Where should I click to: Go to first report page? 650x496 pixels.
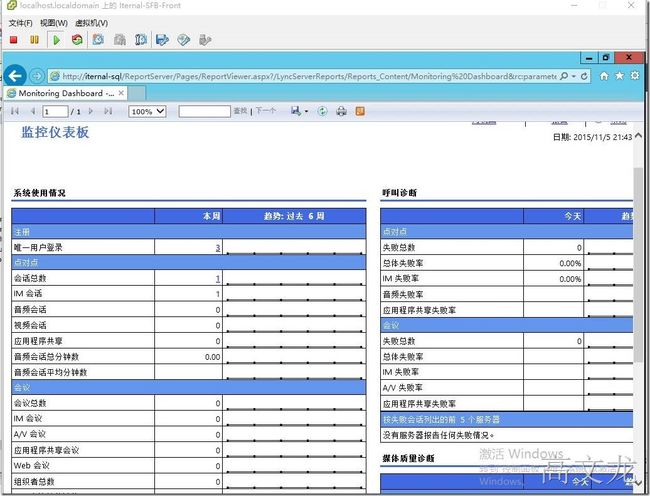tap(15, 111)
